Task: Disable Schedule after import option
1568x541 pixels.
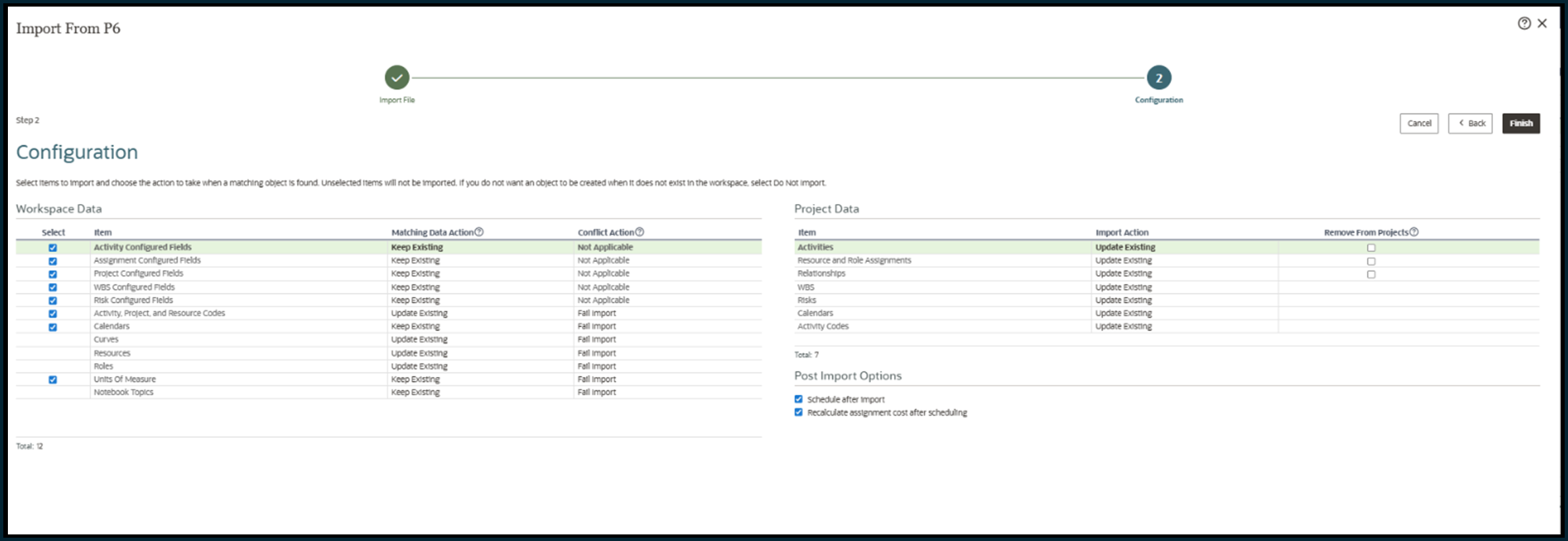Action: [x=798, y=399]
